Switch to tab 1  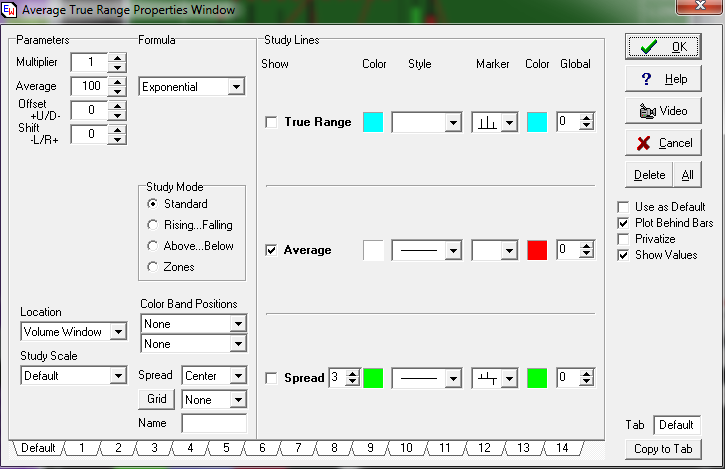(x=81, y=448)
